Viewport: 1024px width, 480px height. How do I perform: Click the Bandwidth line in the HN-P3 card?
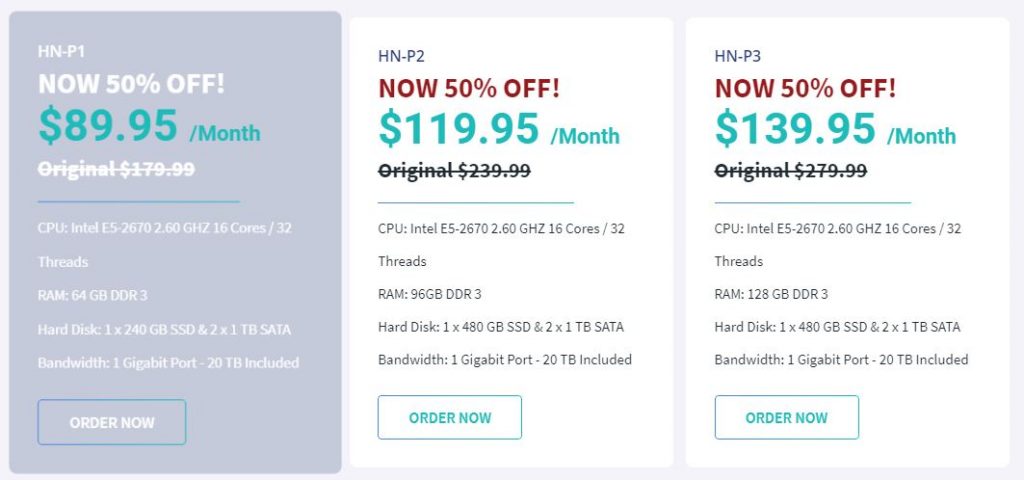(841, 359)
